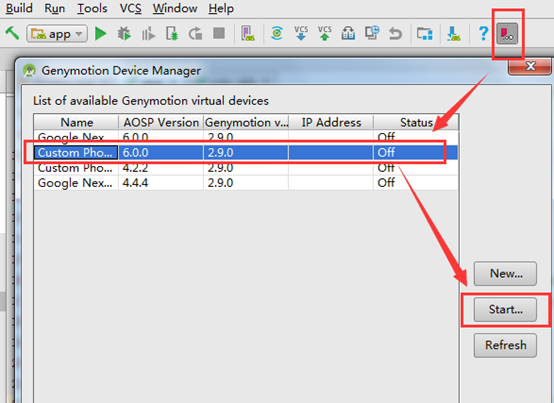
Task: Click the Help question mark icon
Action: click(x=483, y=34)
